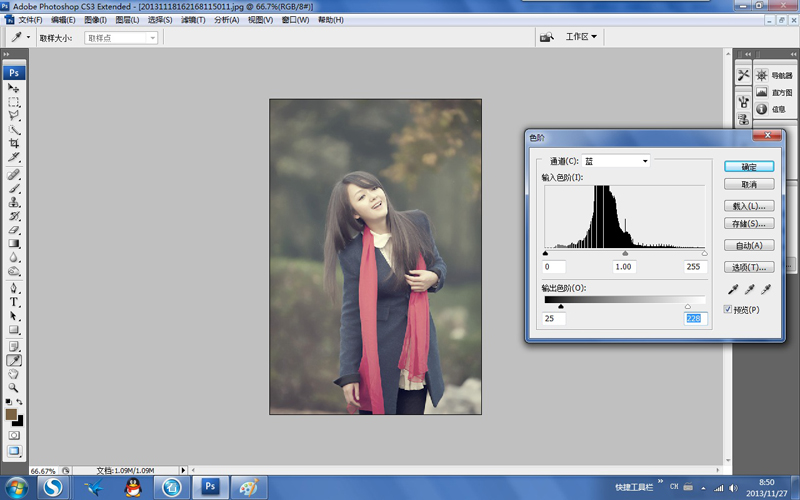This screenshot has height=500, width=800.
Task: Select the Magic Wand tool
Action: click(13, 129)
